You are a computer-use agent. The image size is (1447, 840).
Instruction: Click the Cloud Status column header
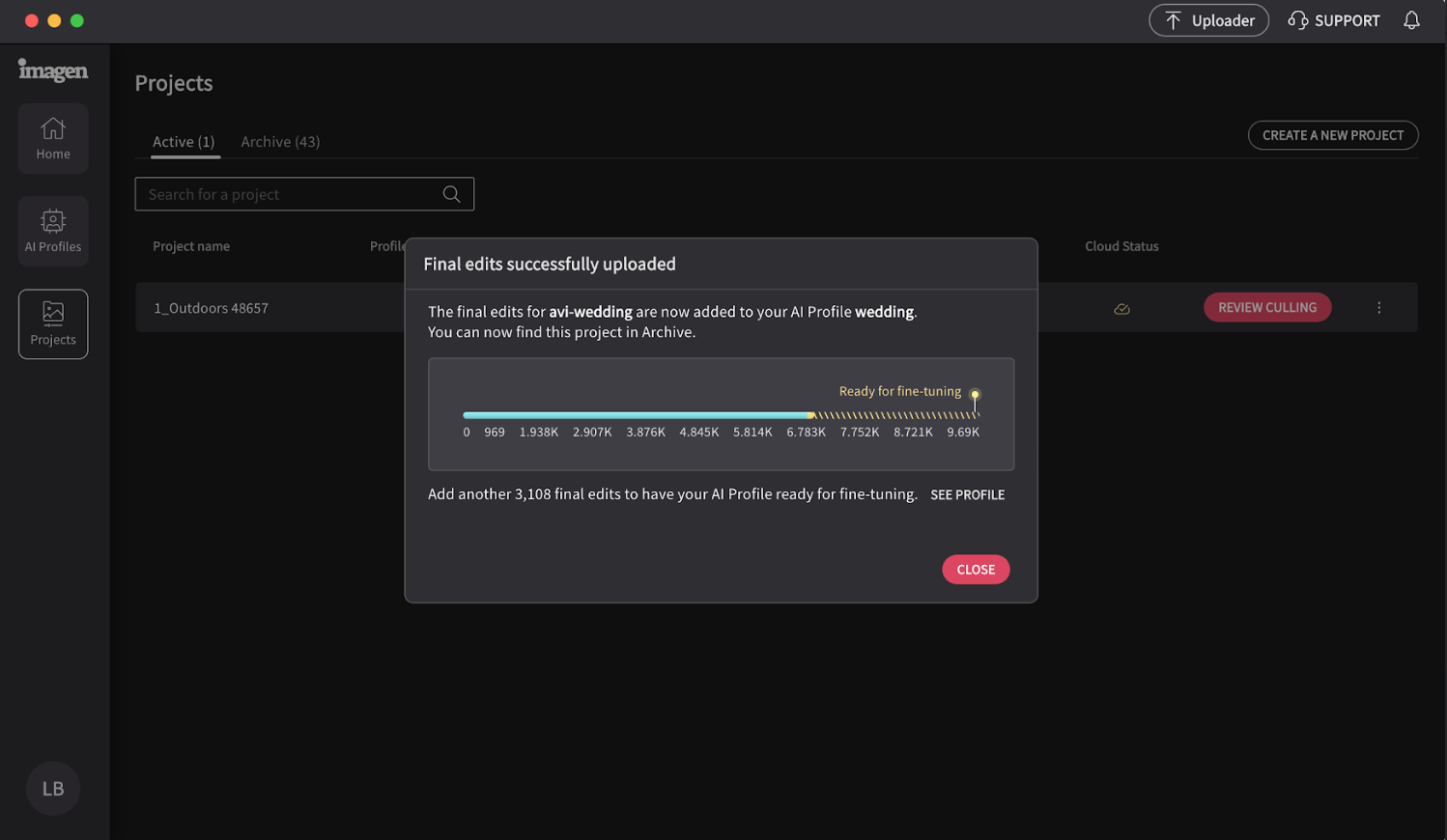tap(1121, 246)
